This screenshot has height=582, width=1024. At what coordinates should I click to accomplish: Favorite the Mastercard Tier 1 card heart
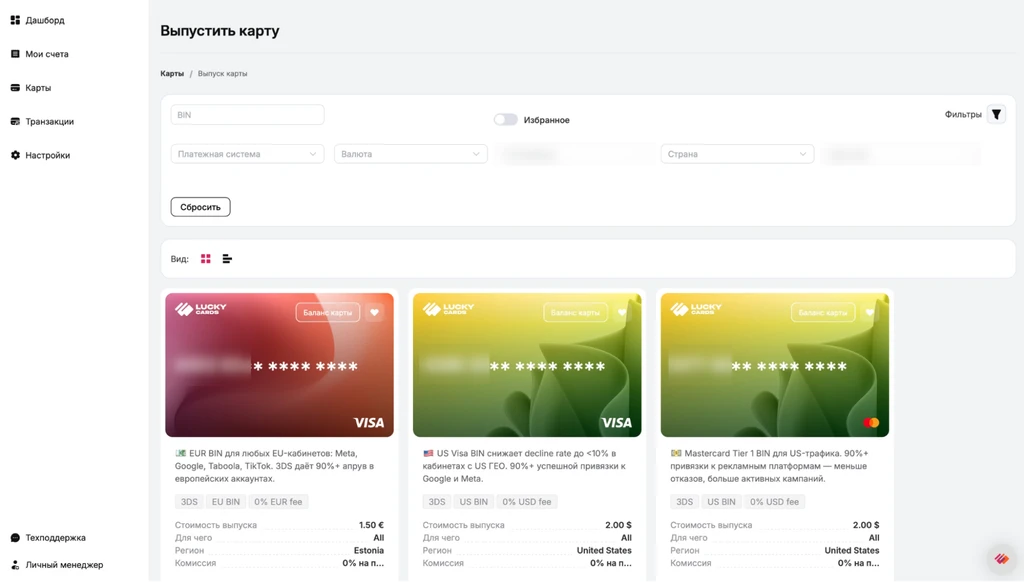click(x=870, y=313)
